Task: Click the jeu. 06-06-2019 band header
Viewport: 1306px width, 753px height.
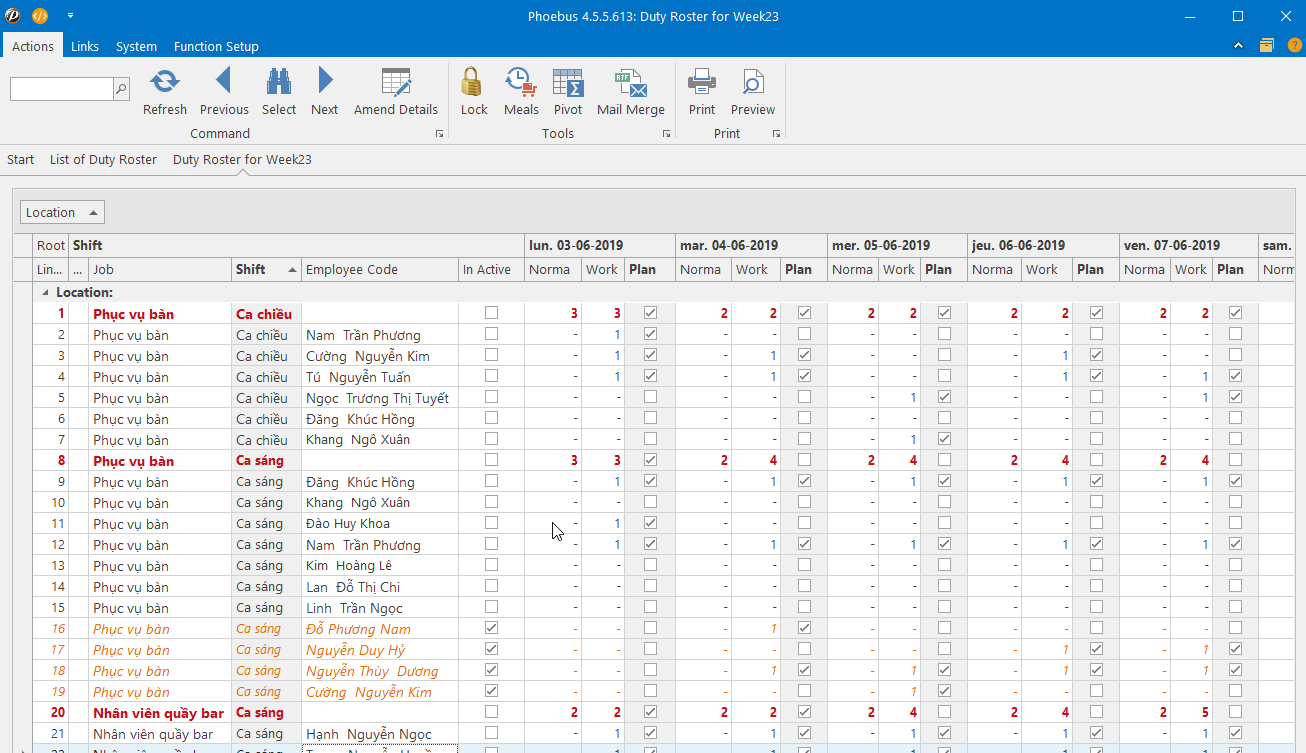Action: coord(1044,245)
